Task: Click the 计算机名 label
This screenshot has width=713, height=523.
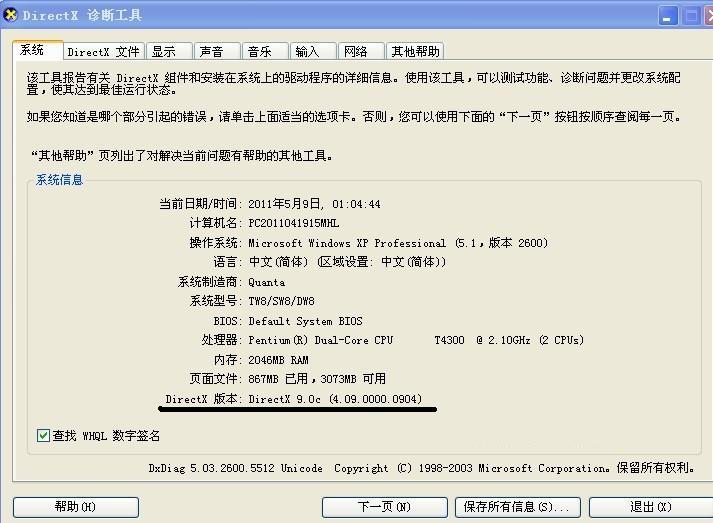Action: 216,223
